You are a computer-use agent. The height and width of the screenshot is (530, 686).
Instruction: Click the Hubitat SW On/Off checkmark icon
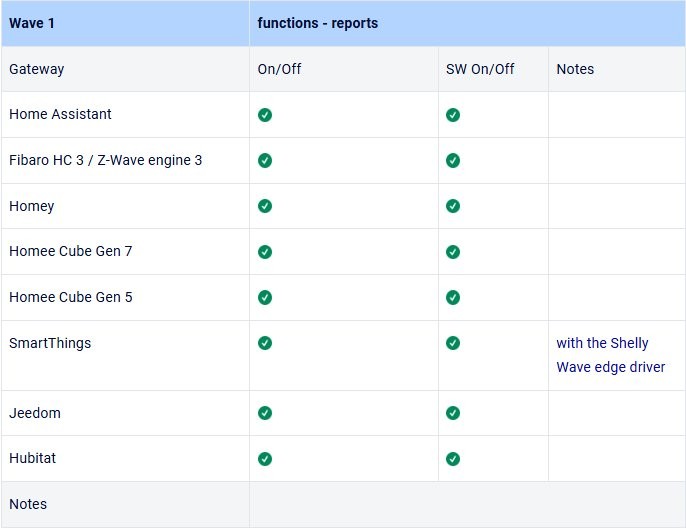pos(453,459)
